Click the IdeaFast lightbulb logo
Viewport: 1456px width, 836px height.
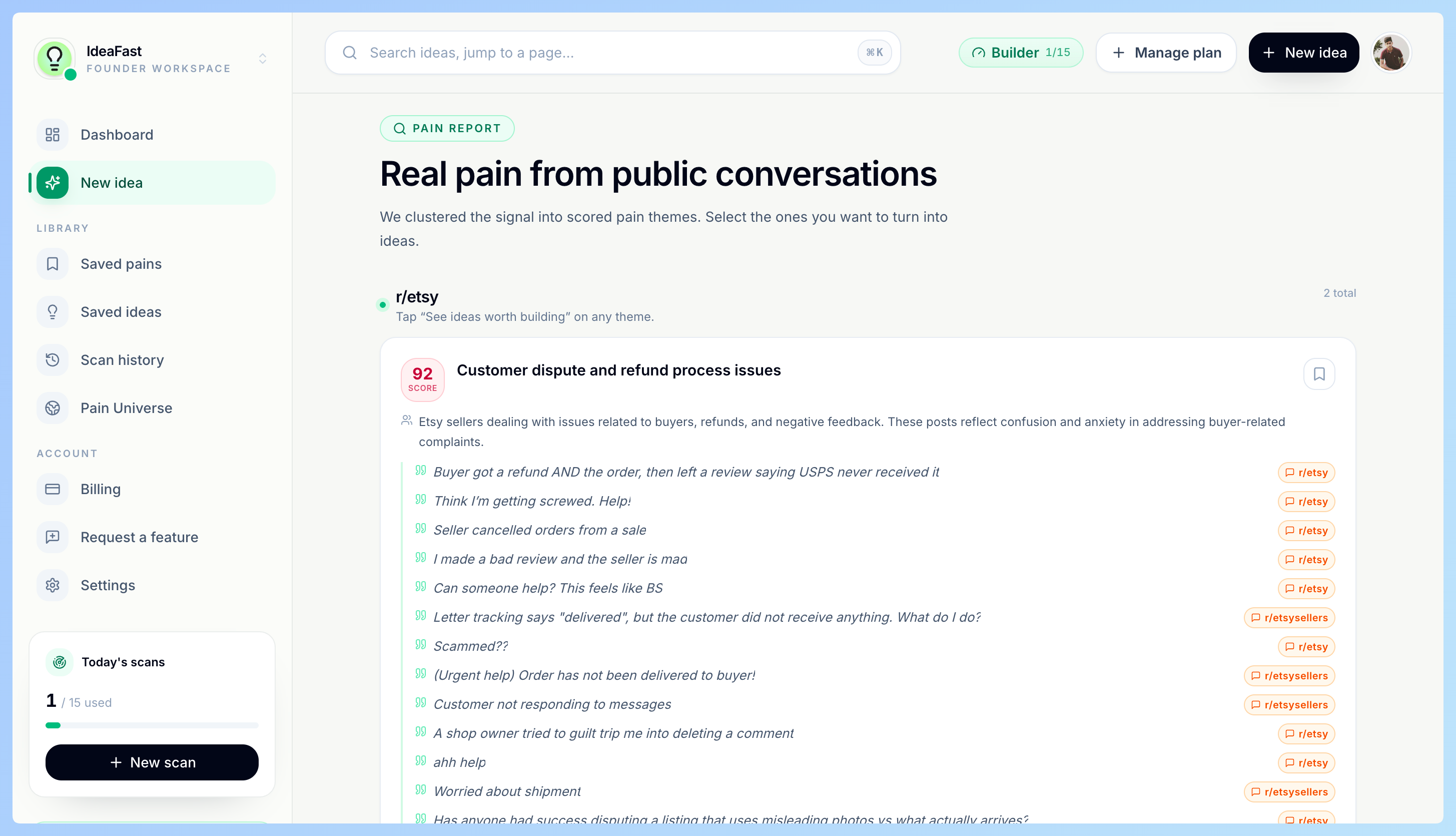55,58
